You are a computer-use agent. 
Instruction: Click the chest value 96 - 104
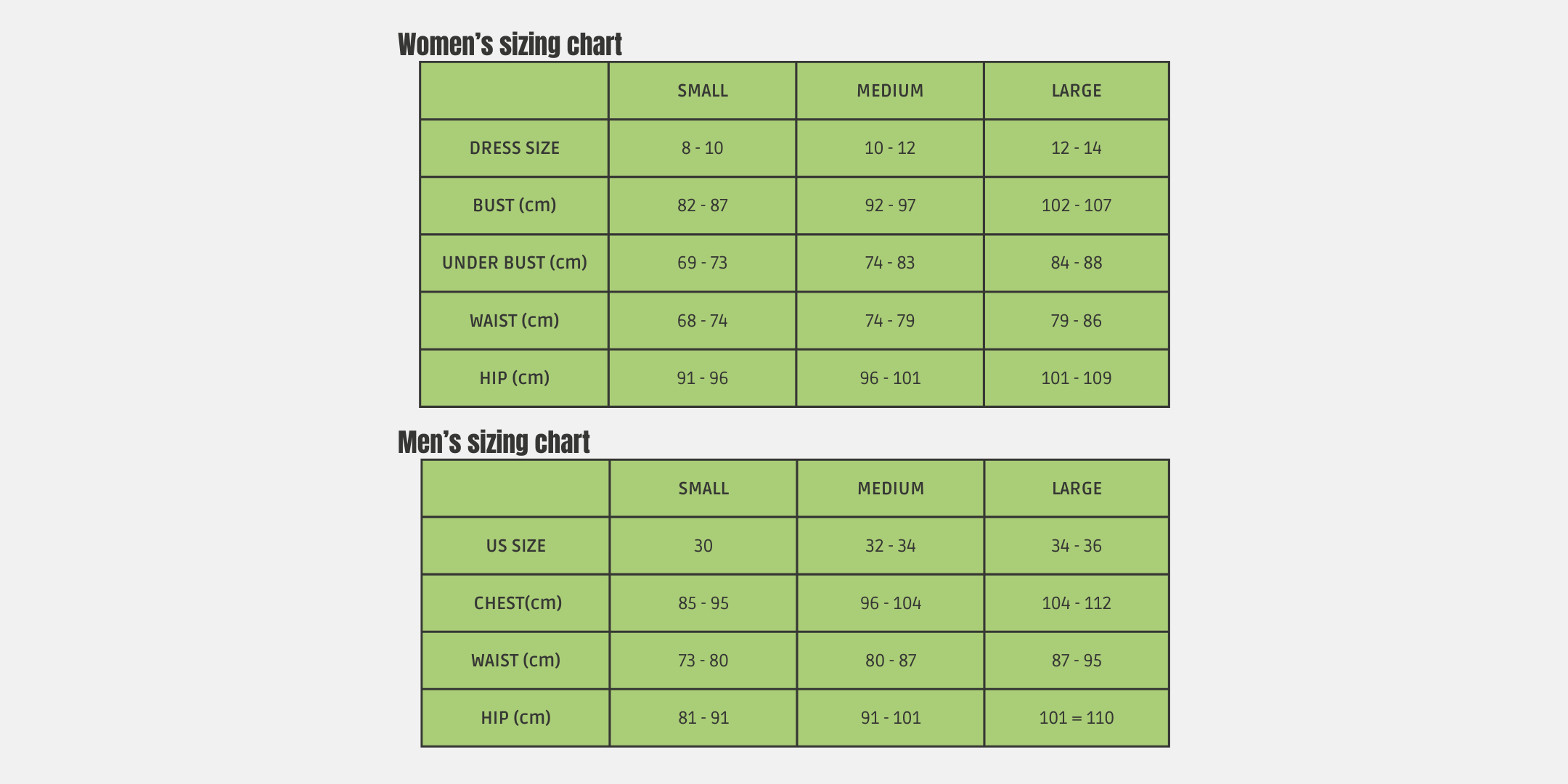click(x=891, y=603)
